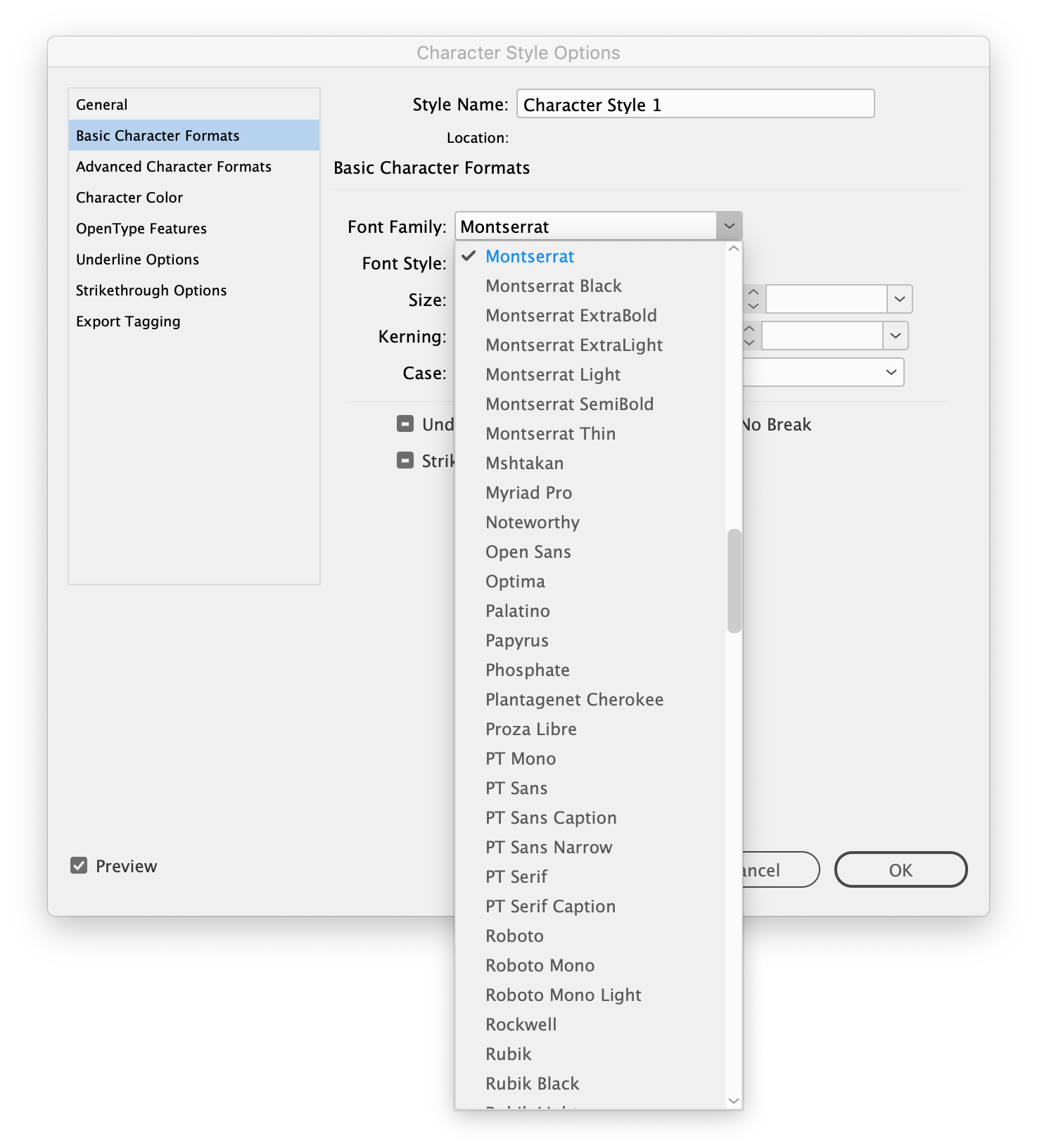Click the OK button
The width and height of the screenshot is (1037, 1148).
tap(901, 870)
